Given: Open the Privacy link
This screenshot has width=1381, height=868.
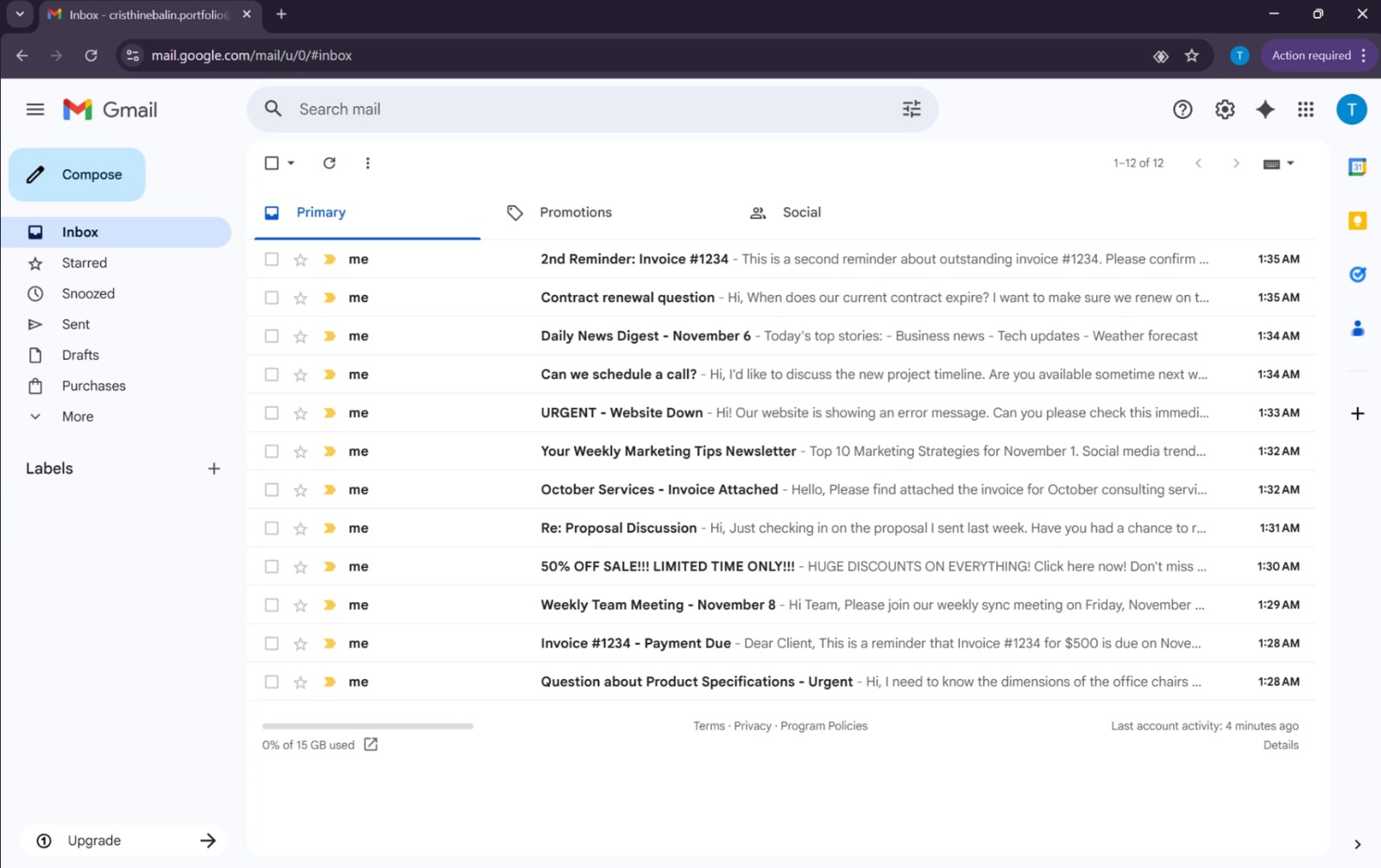Looking at the screenshot, I should 753,726.
